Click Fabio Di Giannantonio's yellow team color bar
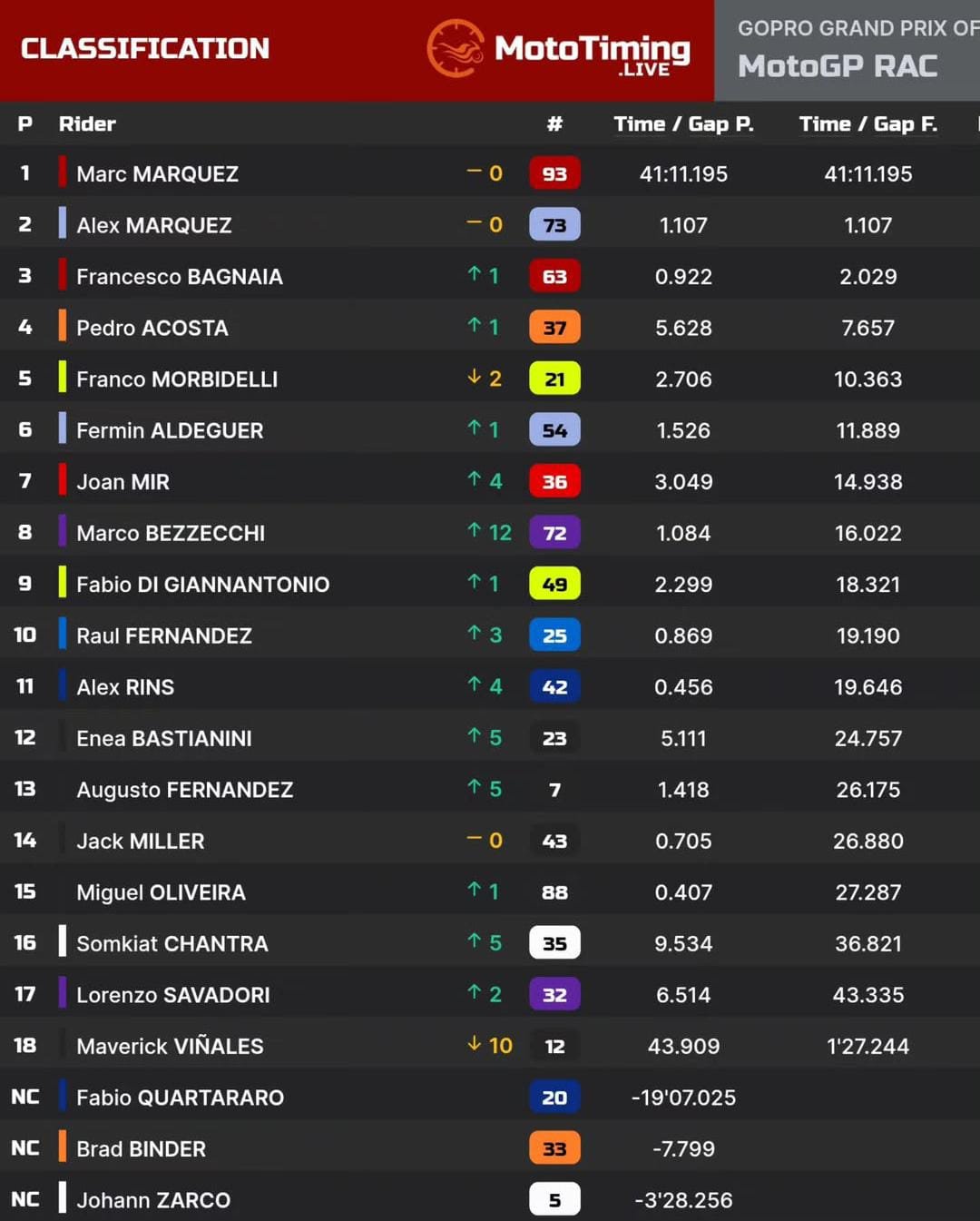 click(x=63, y=584)
